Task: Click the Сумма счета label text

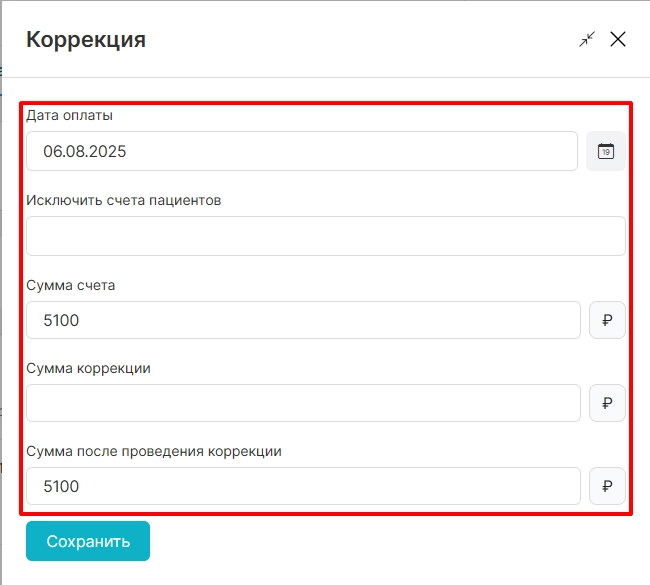Action: click(x=70, y=285)
